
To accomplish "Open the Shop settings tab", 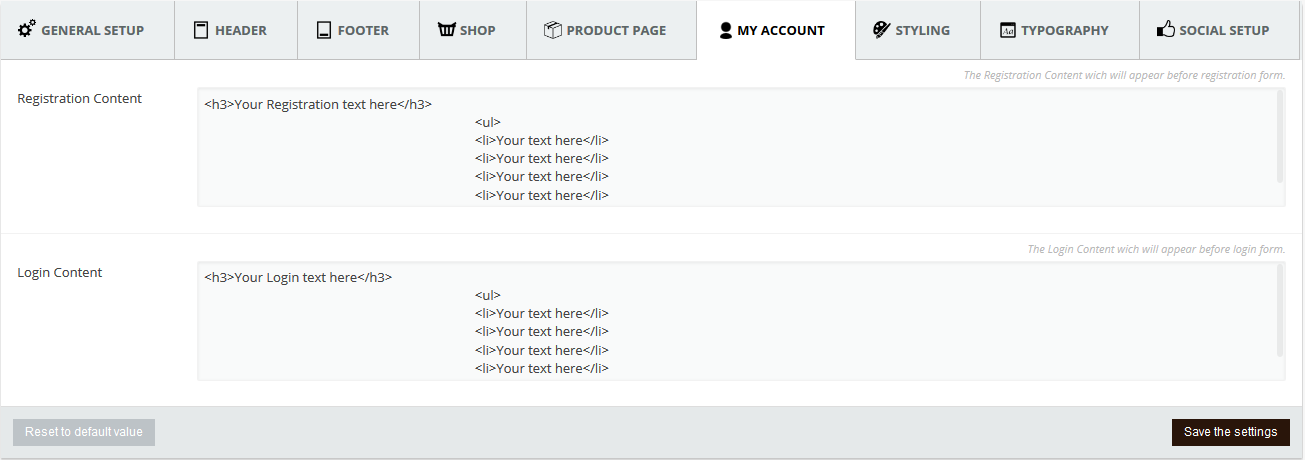I will (472, 30).
